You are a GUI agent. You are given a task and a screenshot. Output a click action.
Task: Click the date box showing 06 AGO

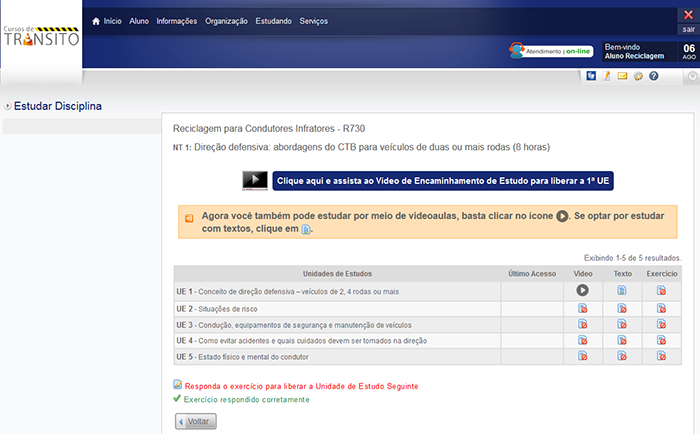pos(689,51)
